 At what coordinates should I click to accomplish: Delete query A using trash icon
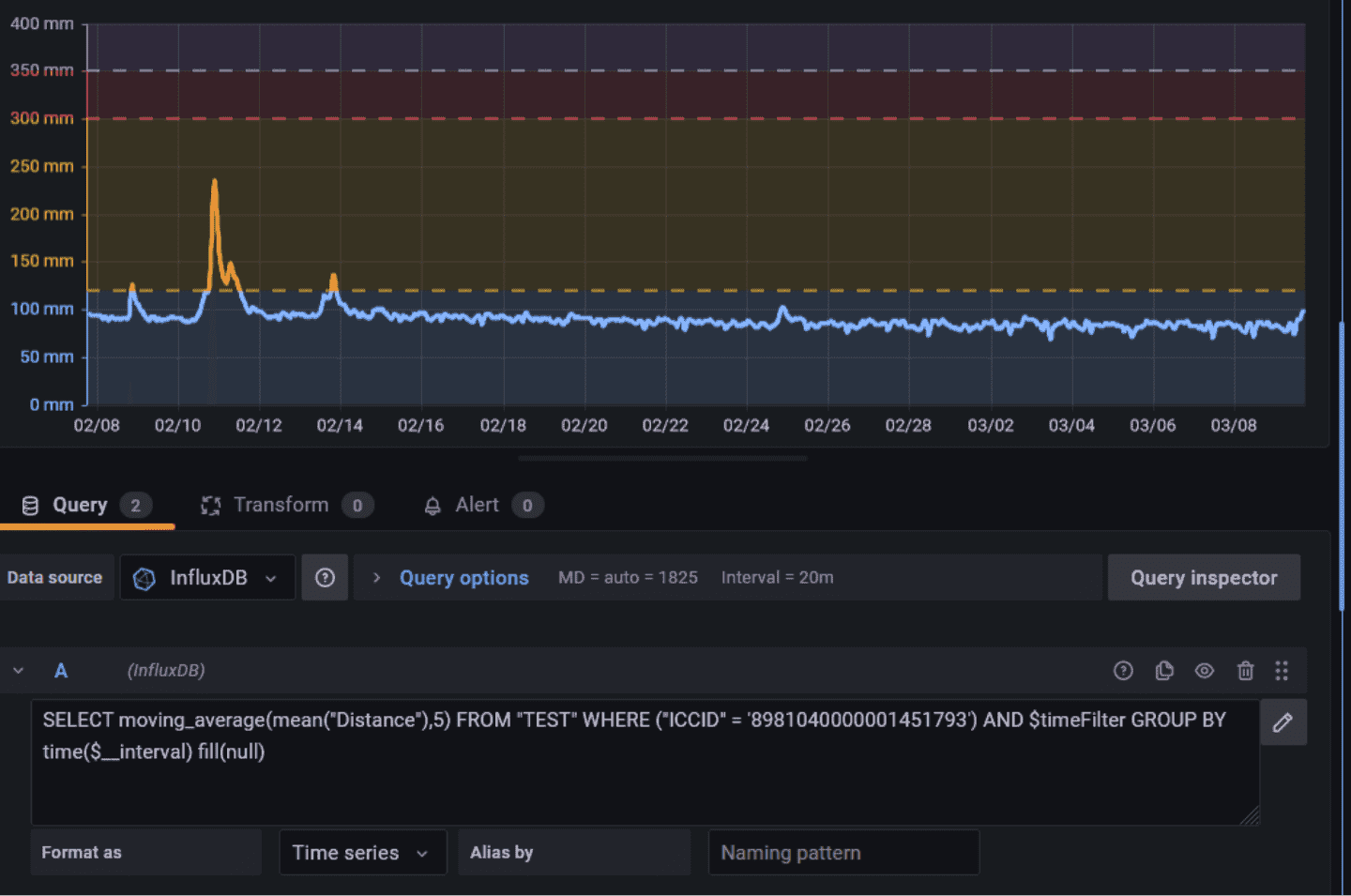coord(1245,671)
